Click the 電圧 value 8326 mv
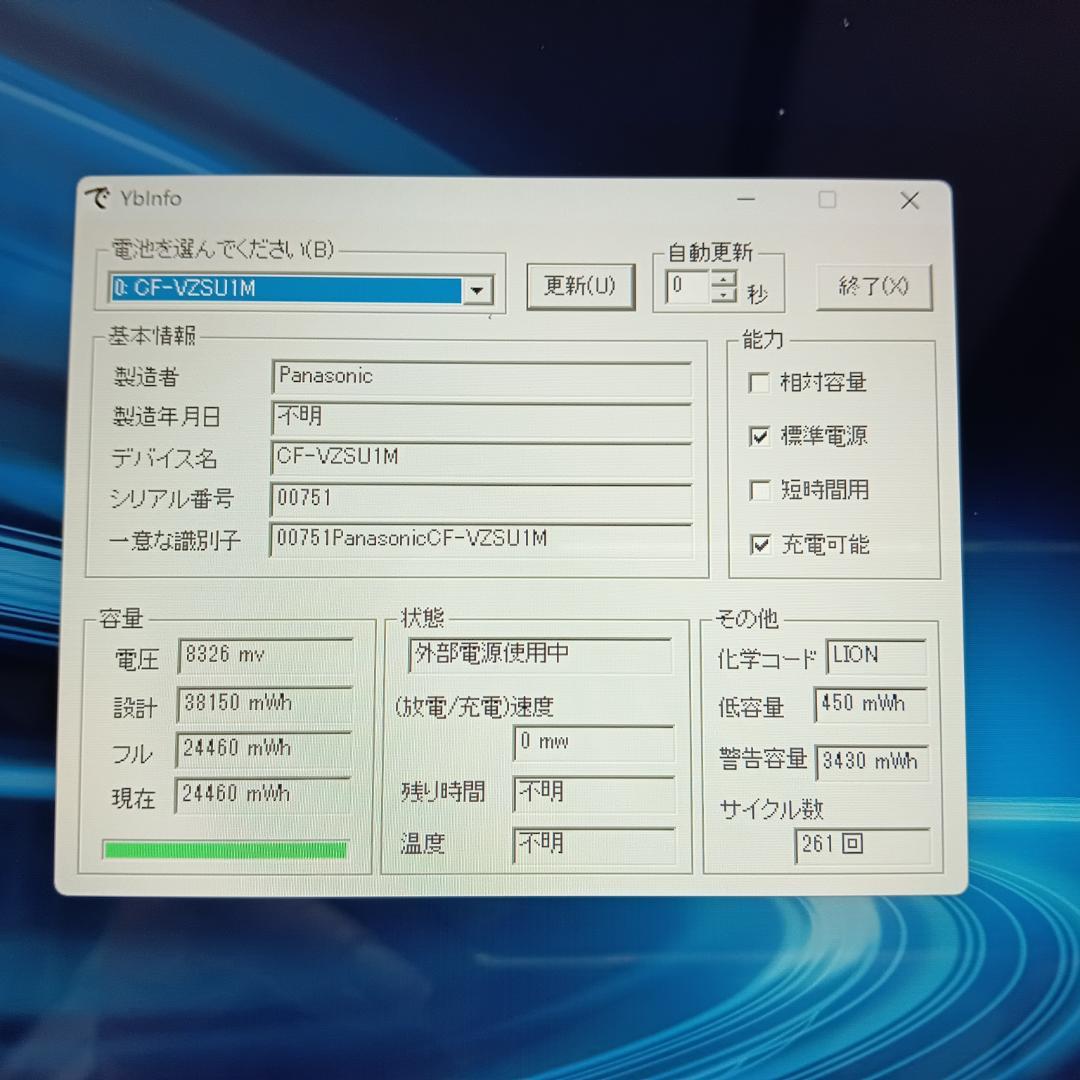This screenshot has width=1080, height=1080. pyautogui.click(x=266, y=656)
